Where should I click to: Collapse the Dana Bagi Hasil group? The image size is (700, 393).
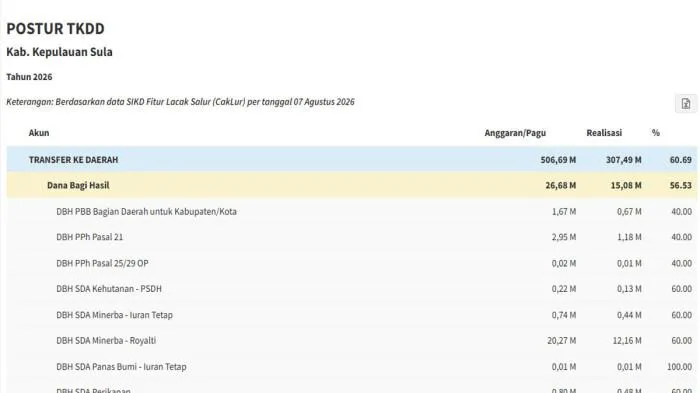pyautogui.click(x=352, y=185)
